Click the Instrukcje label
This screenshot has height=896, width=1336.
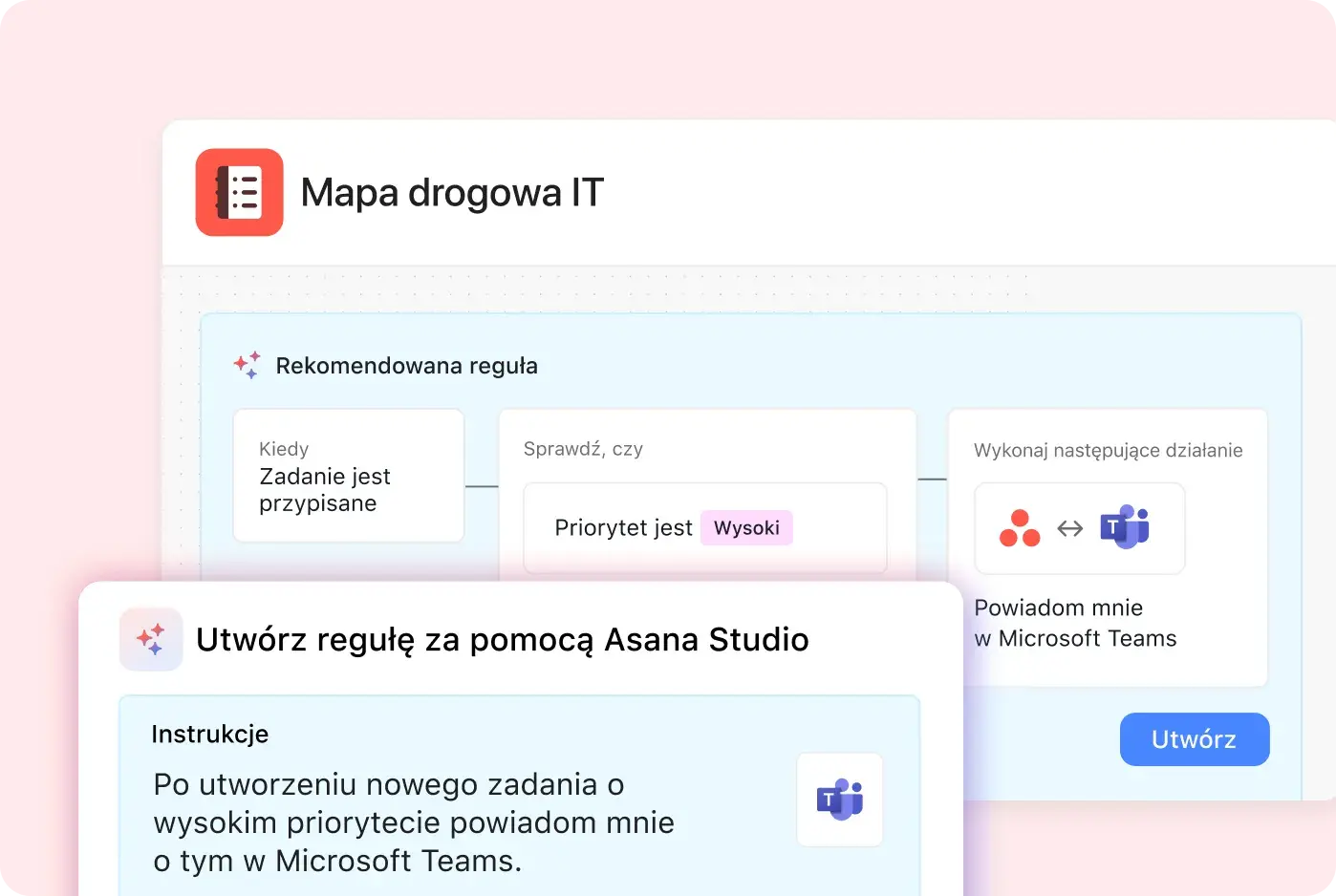tap(210, 734)
